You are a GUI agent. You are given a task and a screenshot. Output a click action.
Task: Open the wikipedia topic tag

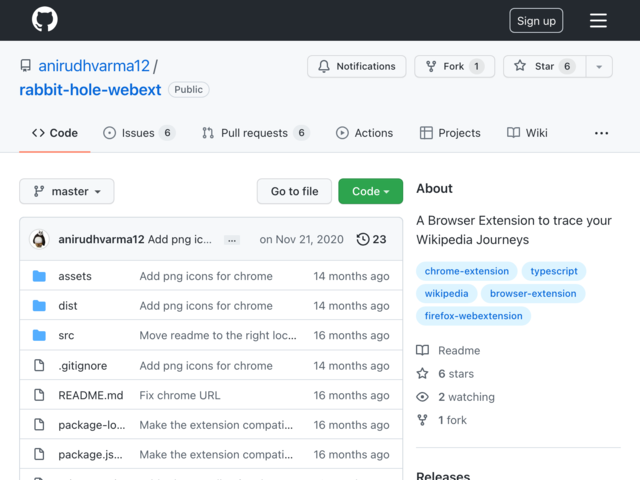point(446,293)
